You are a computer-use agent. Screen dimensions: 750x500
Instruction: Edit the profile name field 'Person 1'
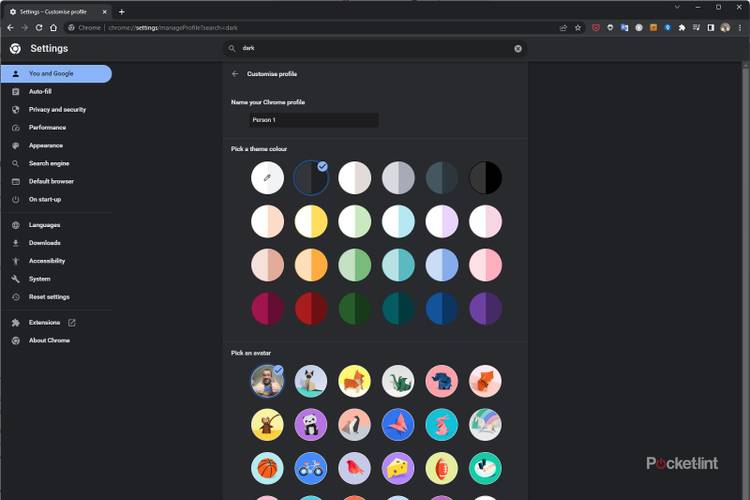click(314, 120)
